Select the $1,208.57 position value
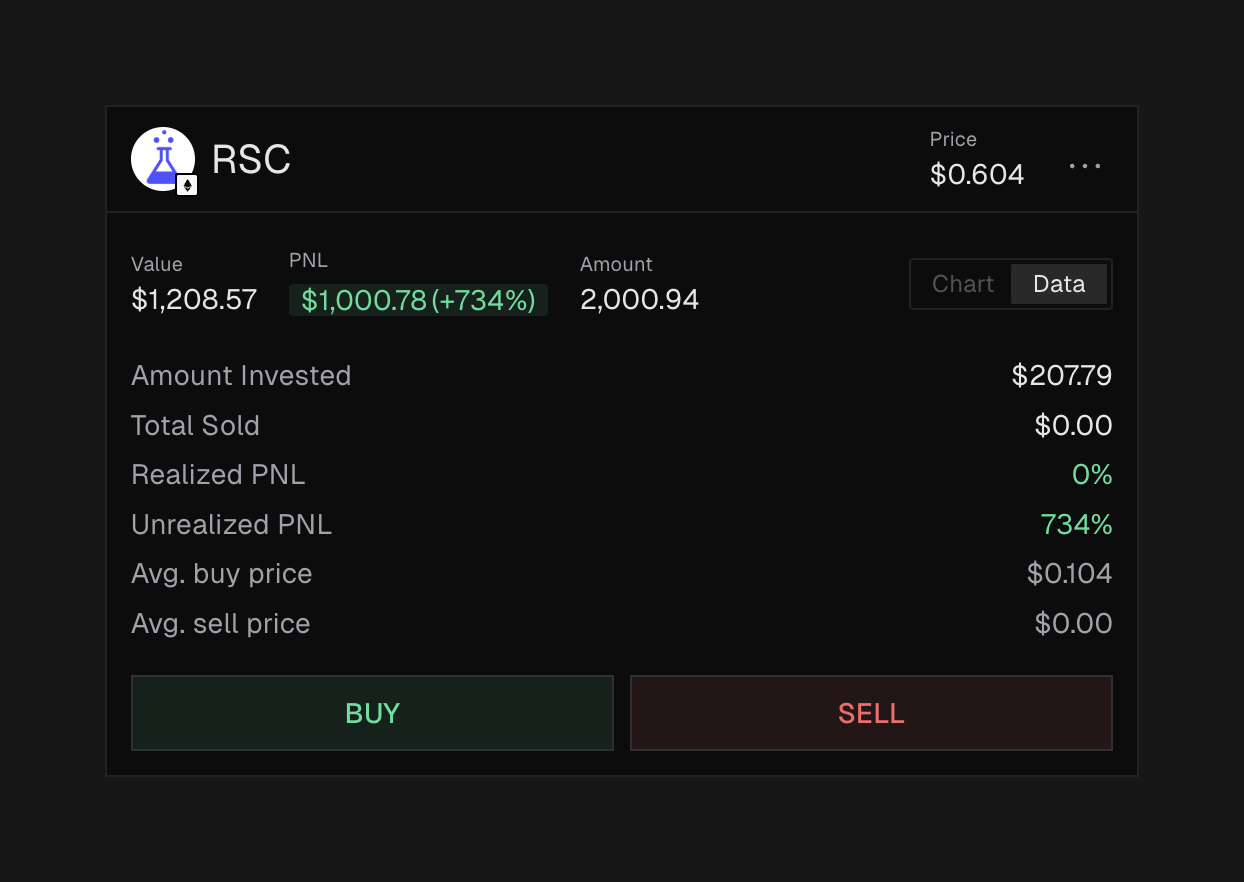Screen dimensions: 1244x882 194,299
